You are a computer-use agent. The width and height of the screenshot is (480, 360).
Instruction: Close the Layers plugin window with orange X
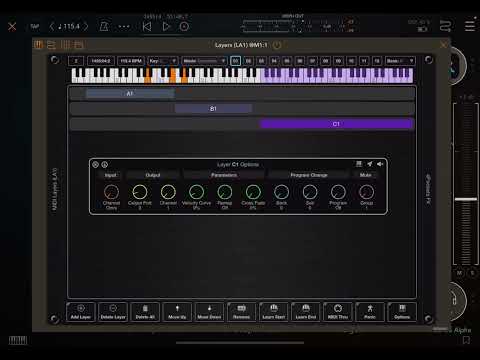pyautogui.click(x=443, y=45)
